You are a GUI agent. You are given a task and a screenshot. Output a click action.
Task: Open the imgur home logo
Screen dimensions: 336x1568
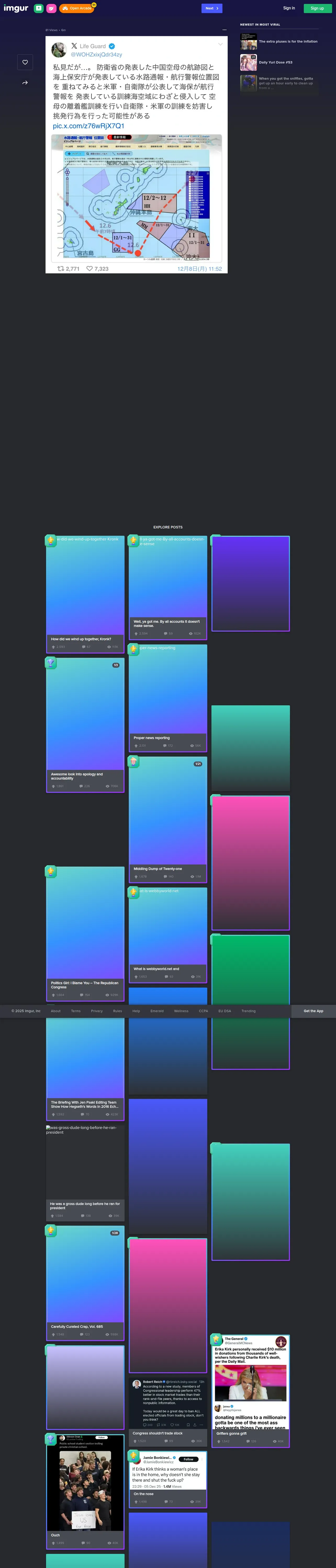pos(16,9)
